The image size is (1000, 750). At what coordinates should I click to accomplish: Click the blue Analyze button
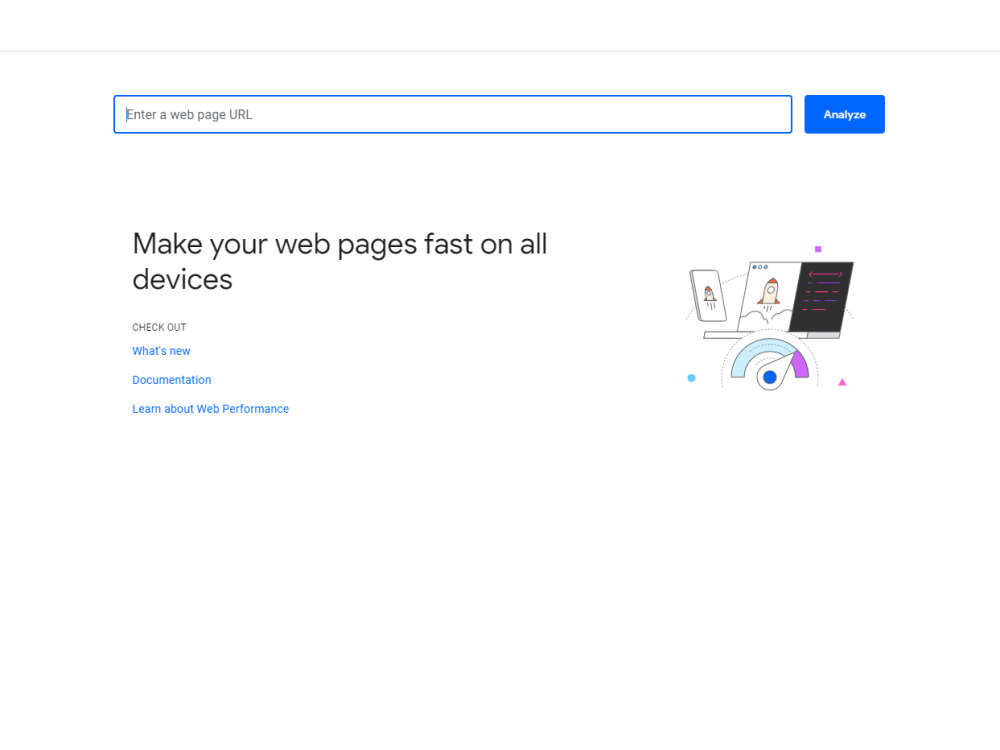click(x=844, y=114)
